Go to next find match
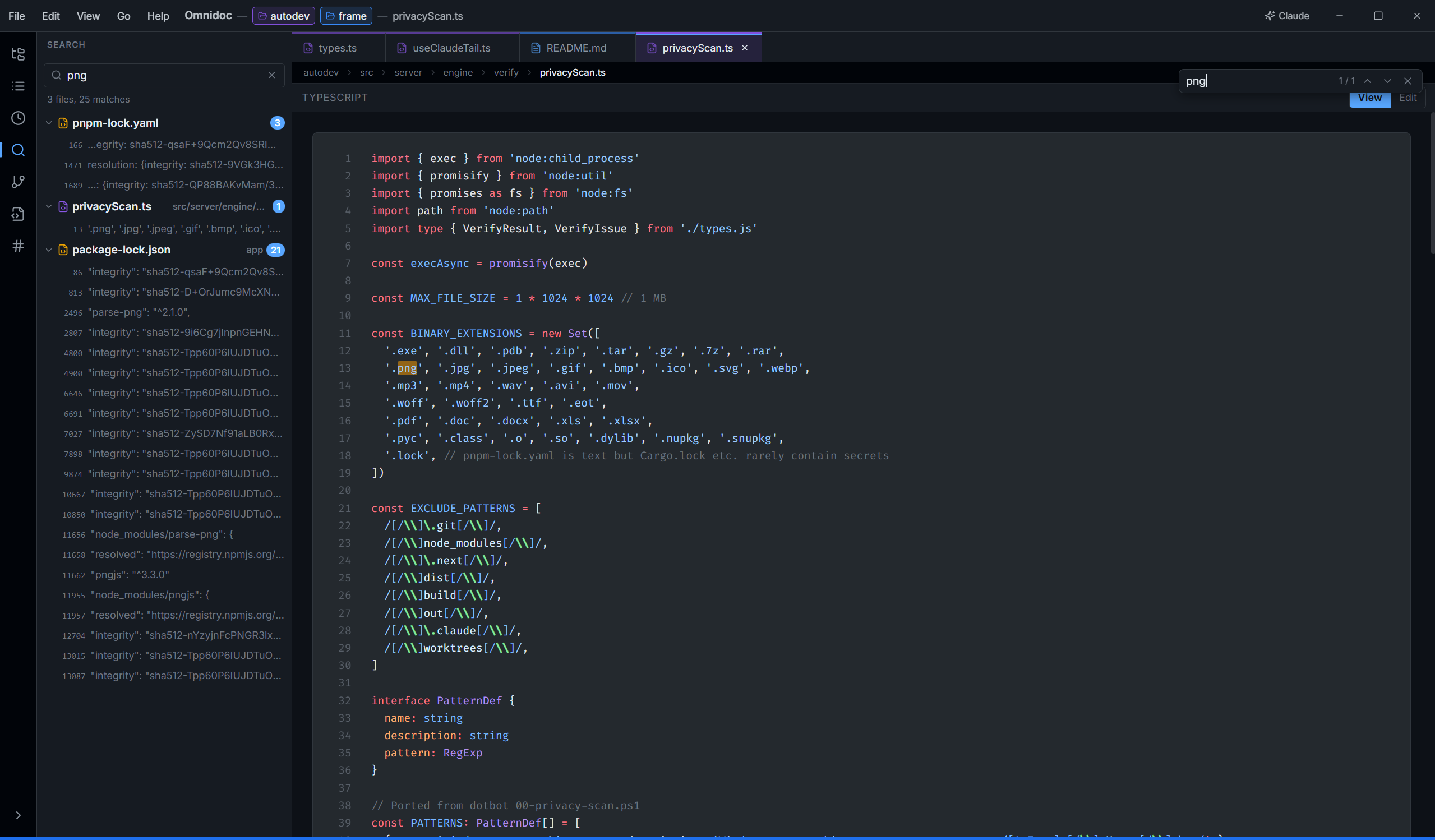Viewport: 1435px width, 840px height. click(1388, 81)
